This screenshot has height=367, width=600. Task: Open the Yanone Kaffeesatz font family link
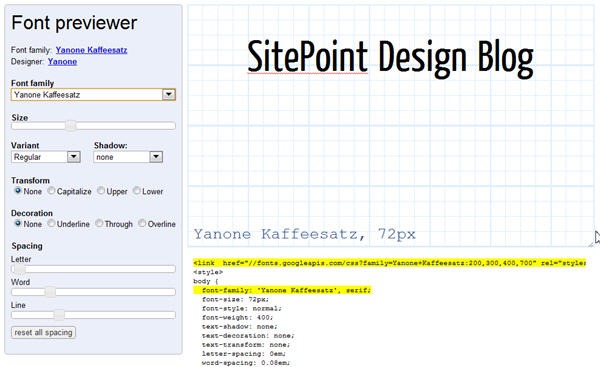[91, 50]
